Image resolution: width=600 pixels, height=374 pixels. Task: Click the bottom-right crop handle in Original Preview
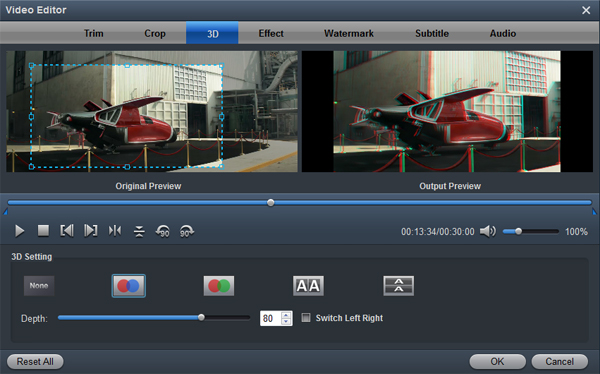[x=222, y=167]
